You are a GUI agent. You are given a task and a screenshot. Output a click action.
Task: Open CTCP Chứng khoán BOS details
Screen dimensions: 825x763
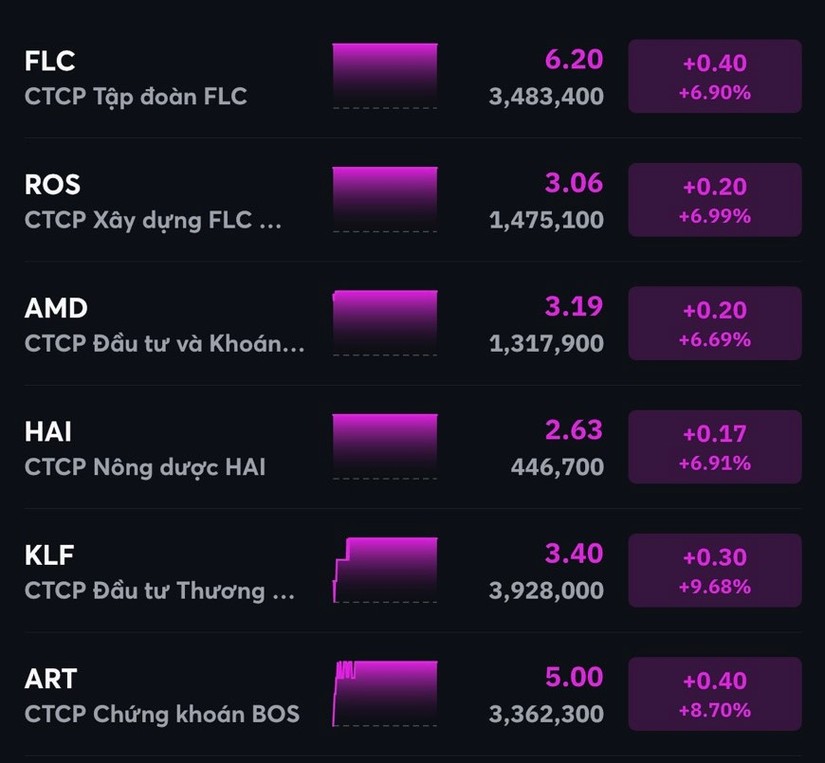(162, 714)
